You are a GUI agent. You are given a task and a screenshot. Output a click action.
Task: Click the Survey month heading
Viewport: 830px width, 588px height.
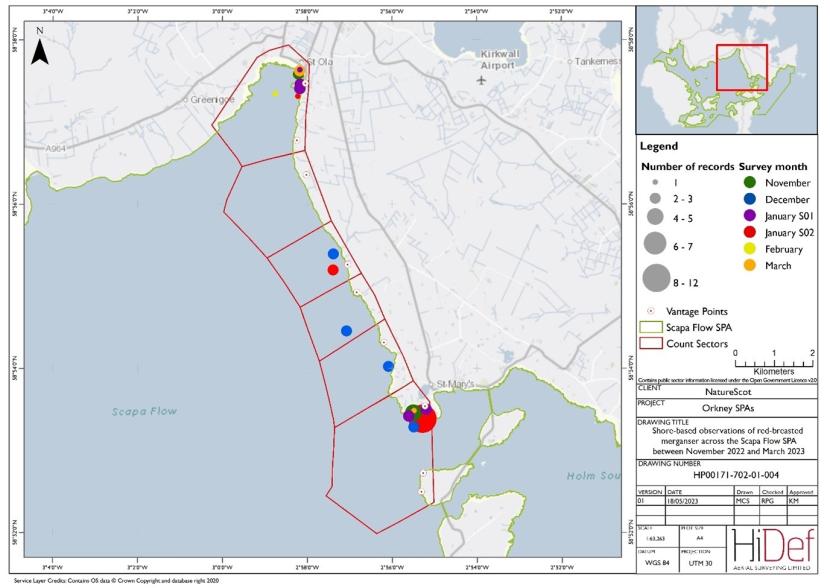click(773, 167)
